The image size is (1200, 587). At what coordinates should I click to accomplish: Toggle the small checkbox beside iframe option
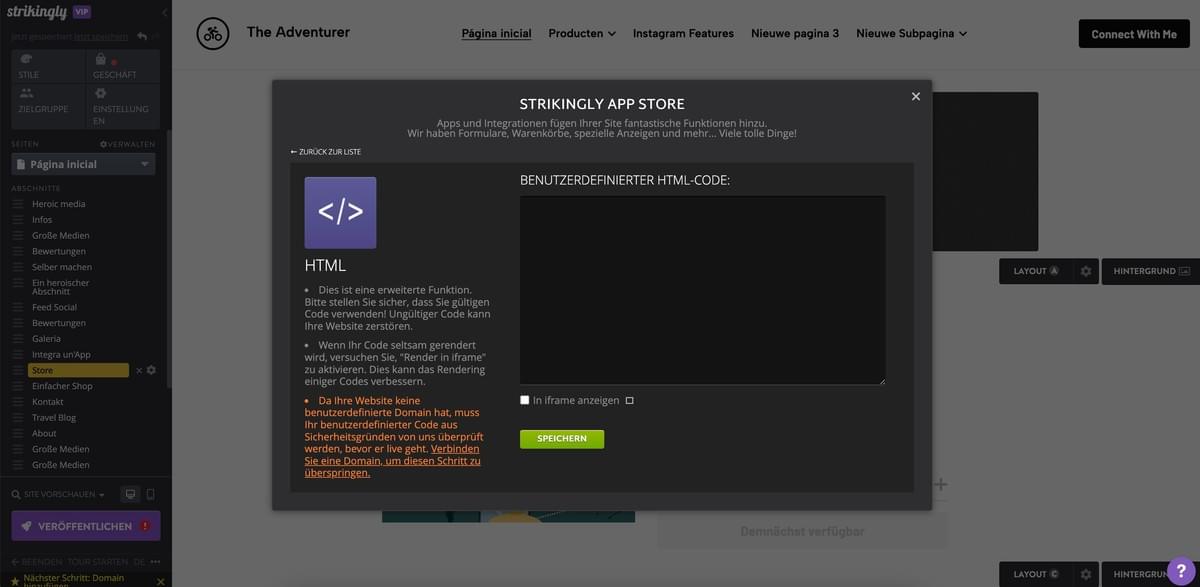click(630, 399)
